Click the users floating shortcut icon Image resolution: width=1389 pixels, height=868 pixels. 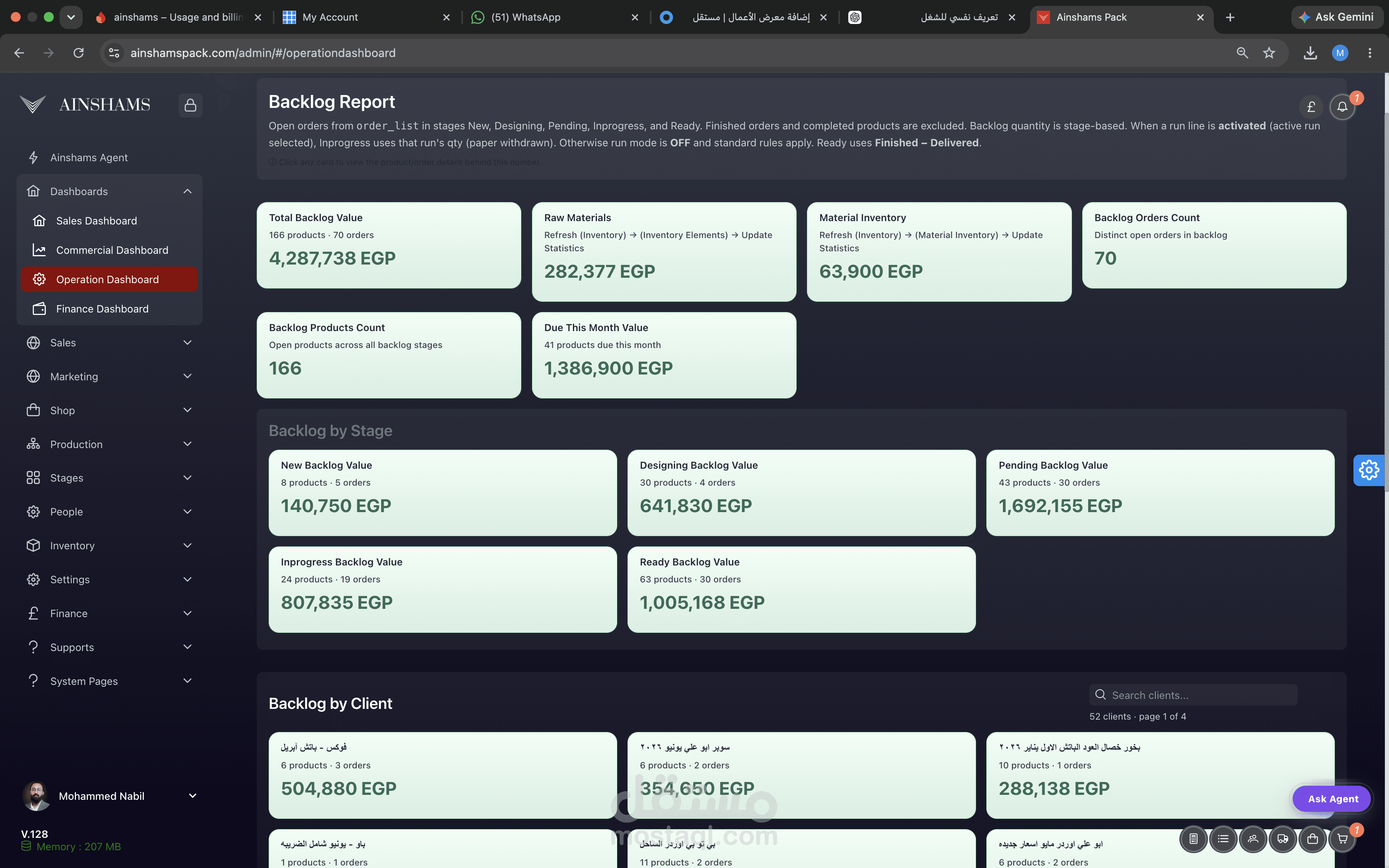1253,839
